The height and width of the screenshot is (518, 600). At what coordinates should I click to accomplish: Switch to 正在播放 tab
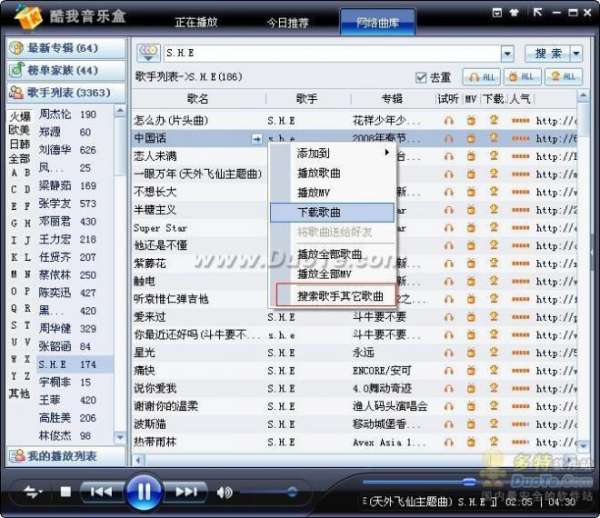(x=196, y=22)
